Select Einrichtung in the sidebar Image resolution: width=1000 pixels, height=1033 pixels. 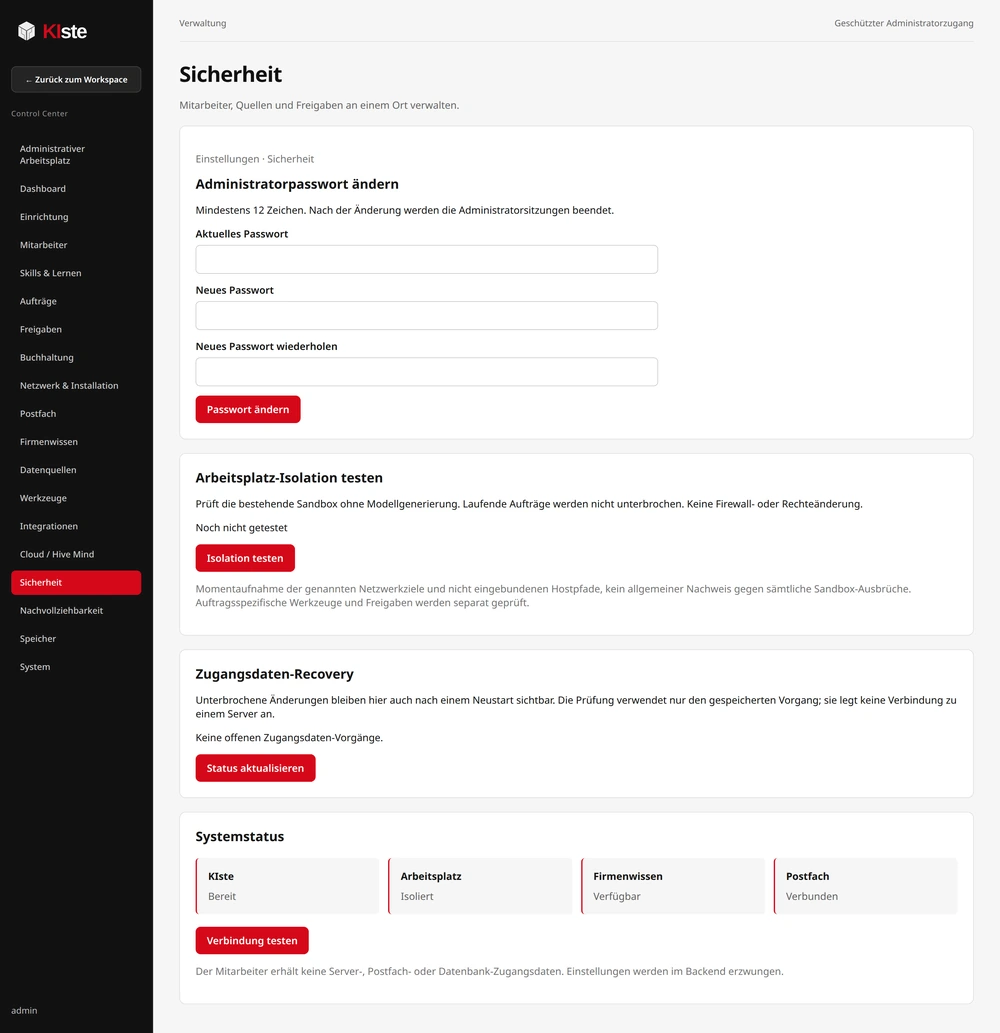pyautogui.click(x=76, y=217)
